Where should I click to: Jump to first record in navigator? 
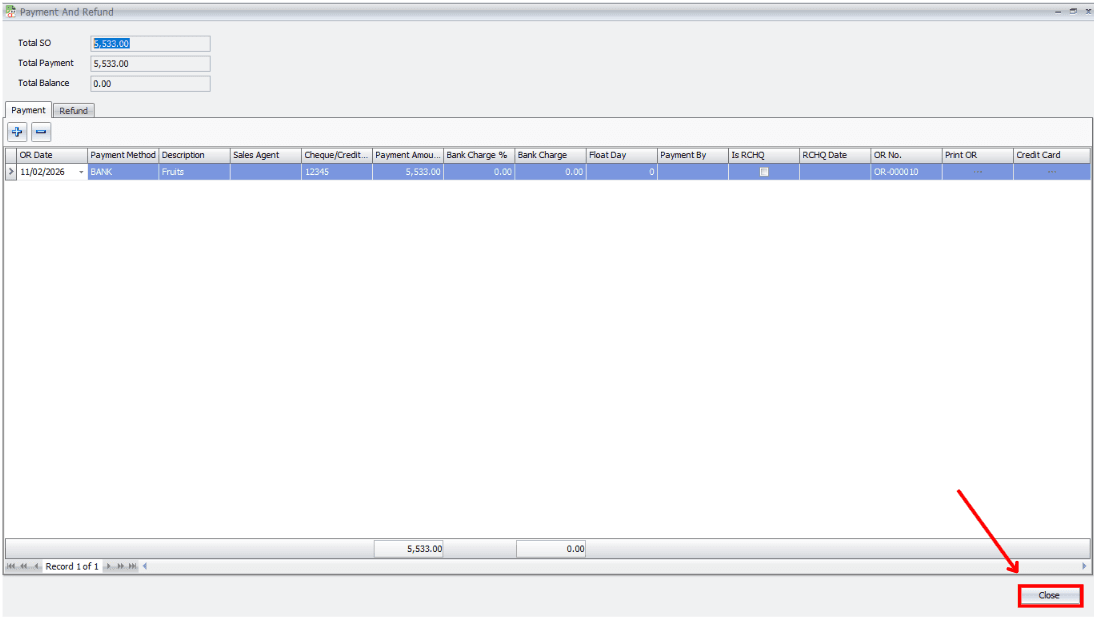pyautogui.click(x=11, y=567)
